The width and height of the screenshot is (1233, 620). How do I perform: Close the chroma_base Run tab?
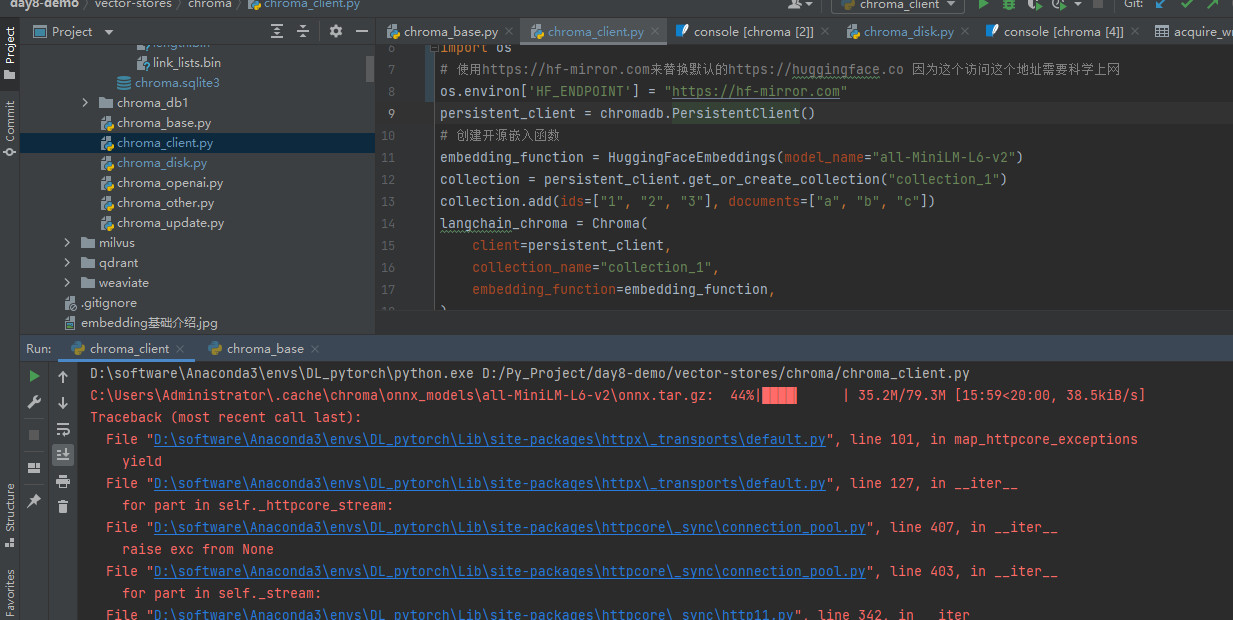coord(315,349)
